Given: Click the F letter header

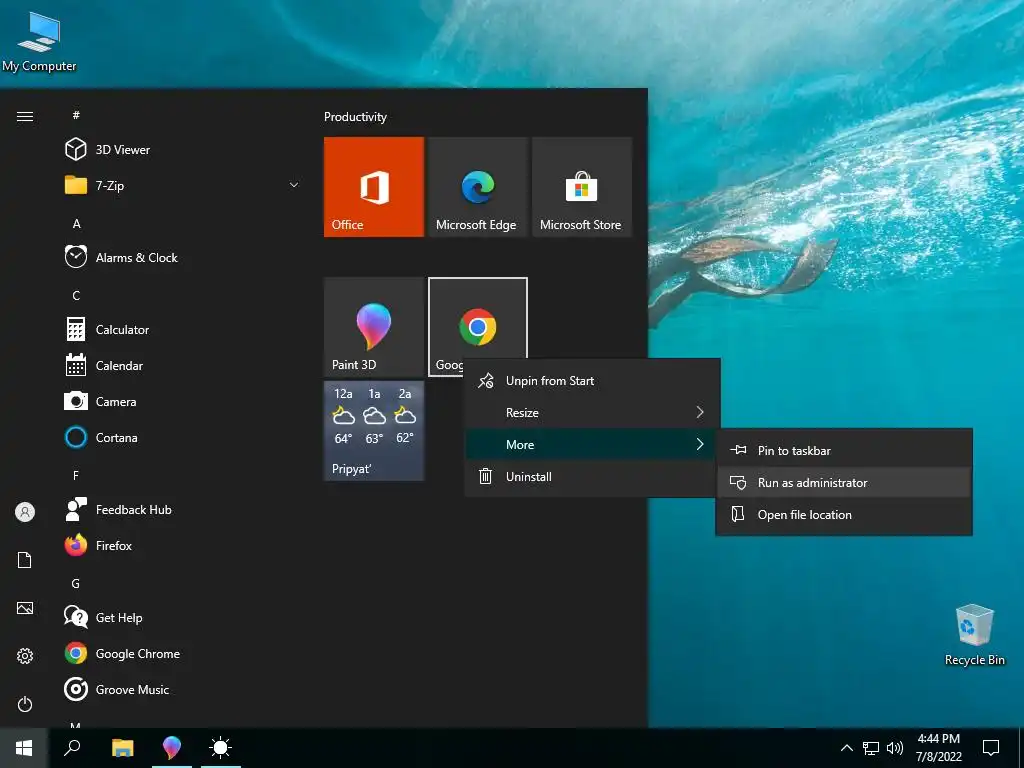Looking at the screenshot, I should (76, 475).
